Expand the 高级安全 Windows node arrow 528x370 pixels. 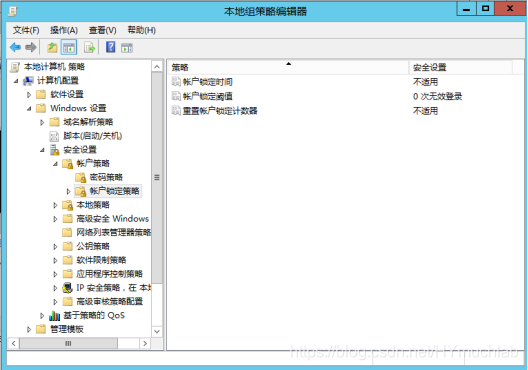[55, 219]
